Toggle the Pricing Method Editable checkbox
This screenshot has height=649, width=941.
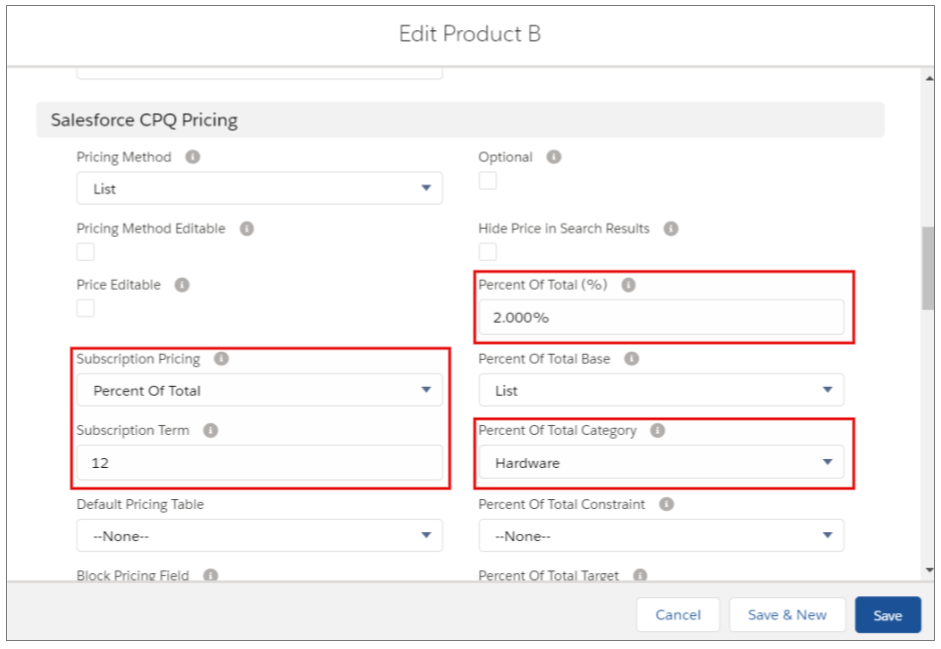(85, 252)
